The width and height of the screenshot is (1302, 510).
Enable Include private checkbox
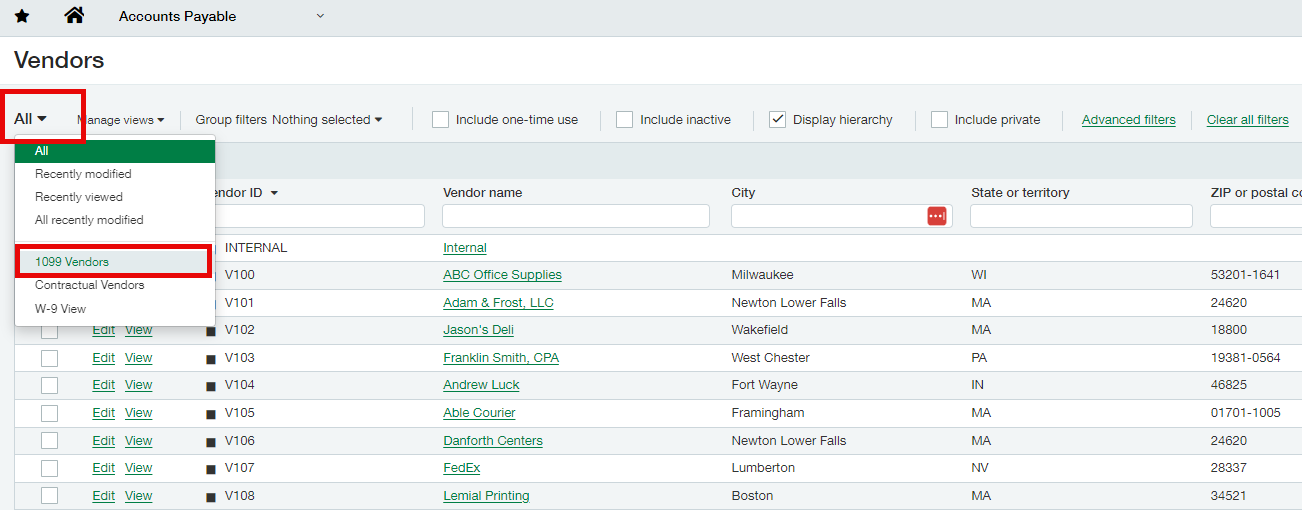[939, 120]
